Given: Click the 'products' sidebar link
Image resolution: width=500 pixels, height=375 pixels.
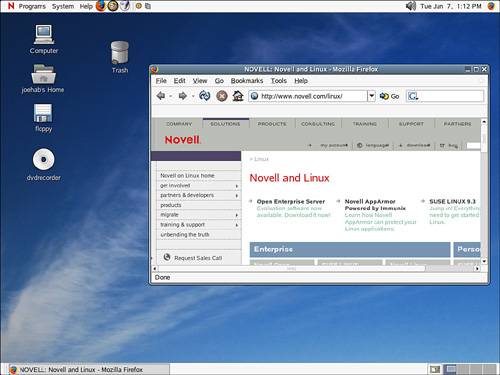Looking at the screenshot, I should (171, 205).
